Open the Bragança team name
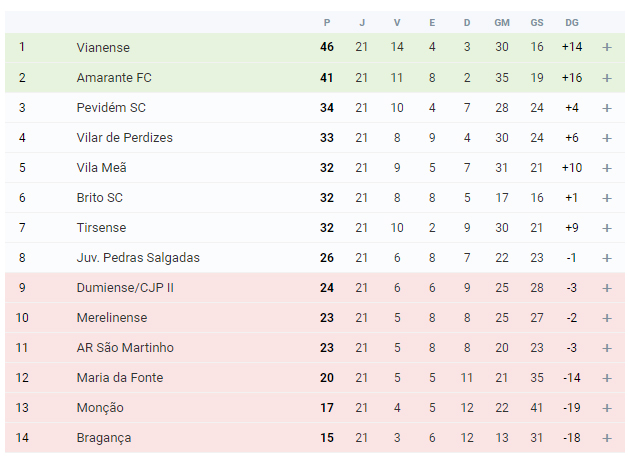This screenshot has height=461, width=628. (104, 438)
